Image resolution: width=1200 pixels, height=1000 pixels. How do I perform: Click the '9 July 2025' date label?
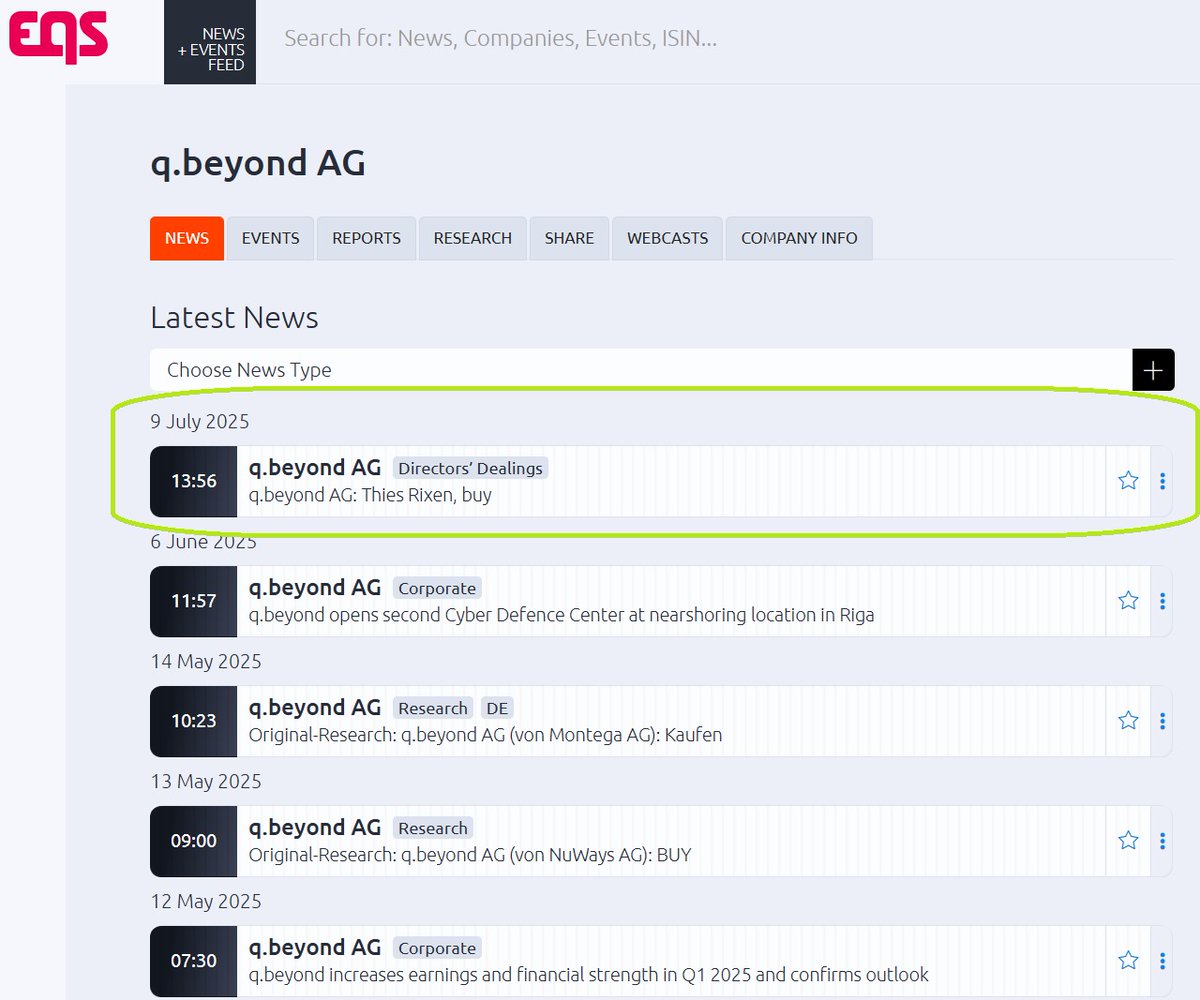coord(200,421)
